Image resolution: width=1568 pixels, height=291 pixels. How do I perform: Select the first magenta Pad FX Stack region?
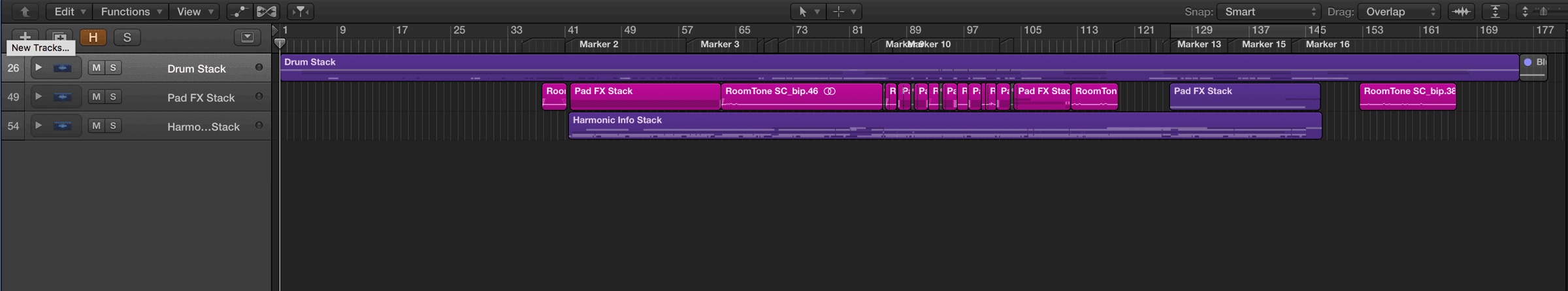pos(645,97)
